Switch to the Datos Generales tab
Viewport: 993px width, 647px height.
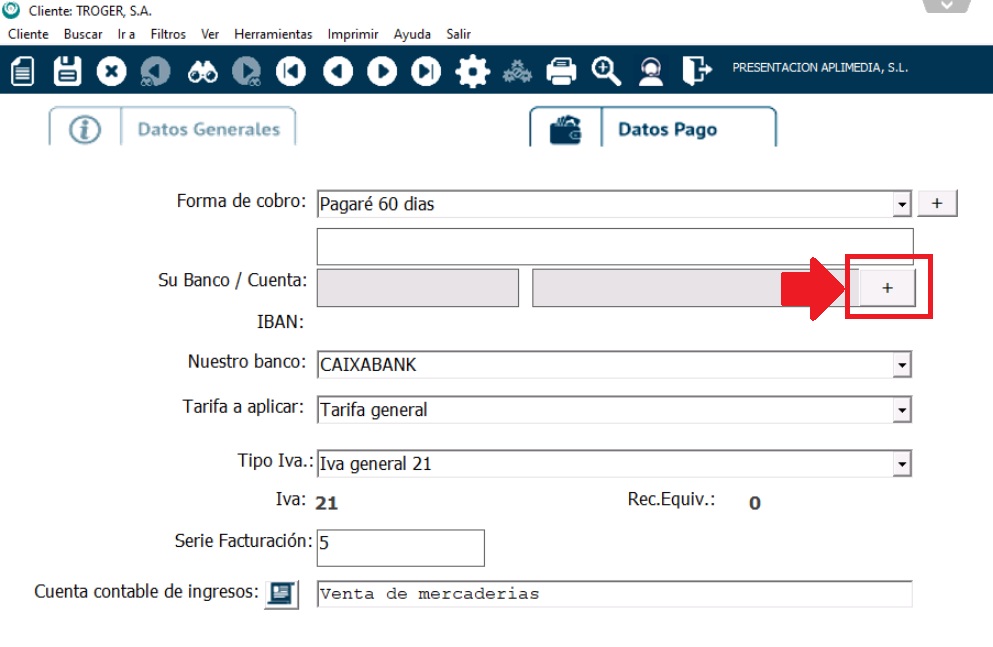[208, 129]
